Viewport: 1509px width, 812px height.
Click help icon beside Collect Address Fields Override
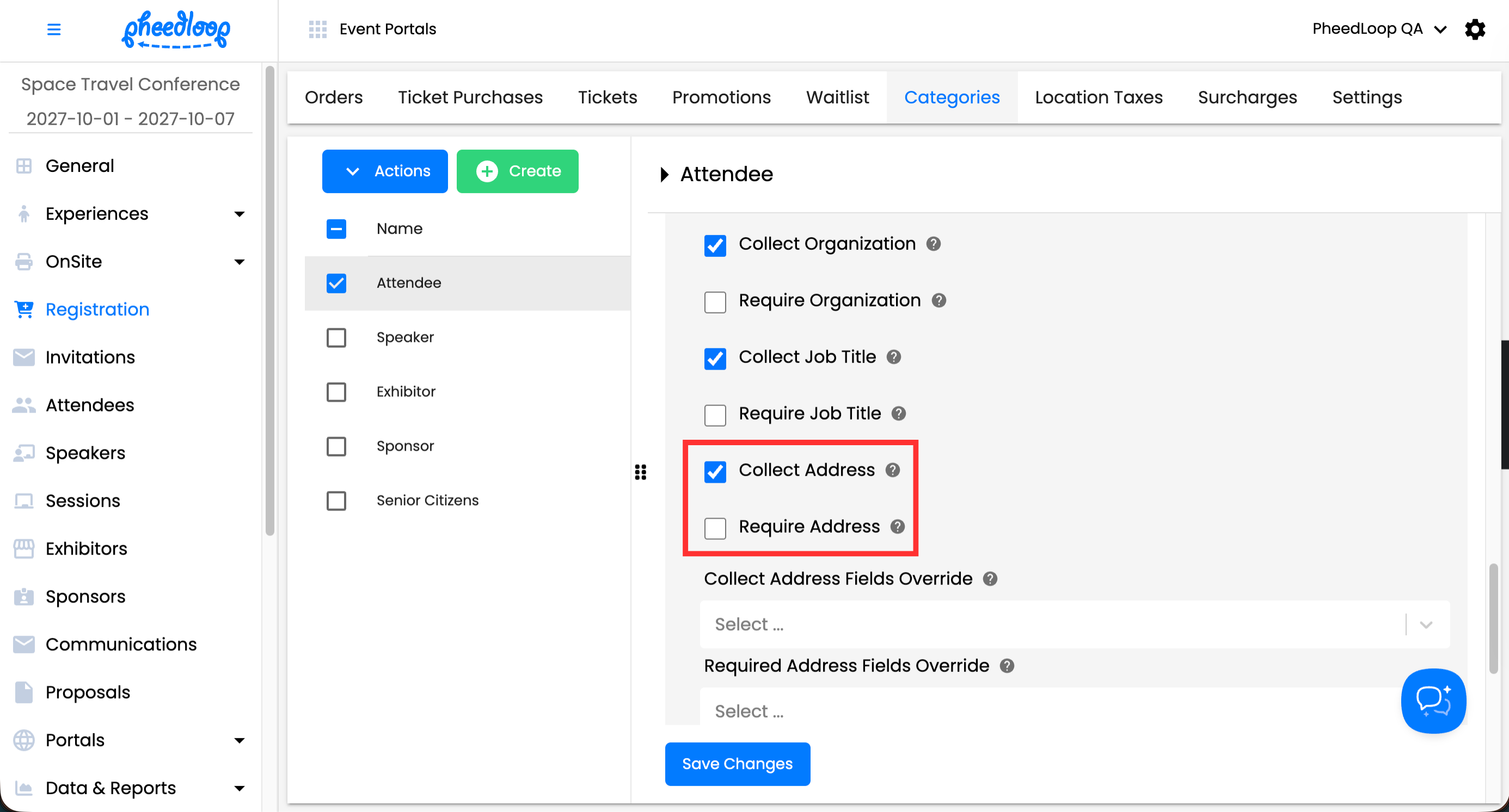tap(990, 579)
